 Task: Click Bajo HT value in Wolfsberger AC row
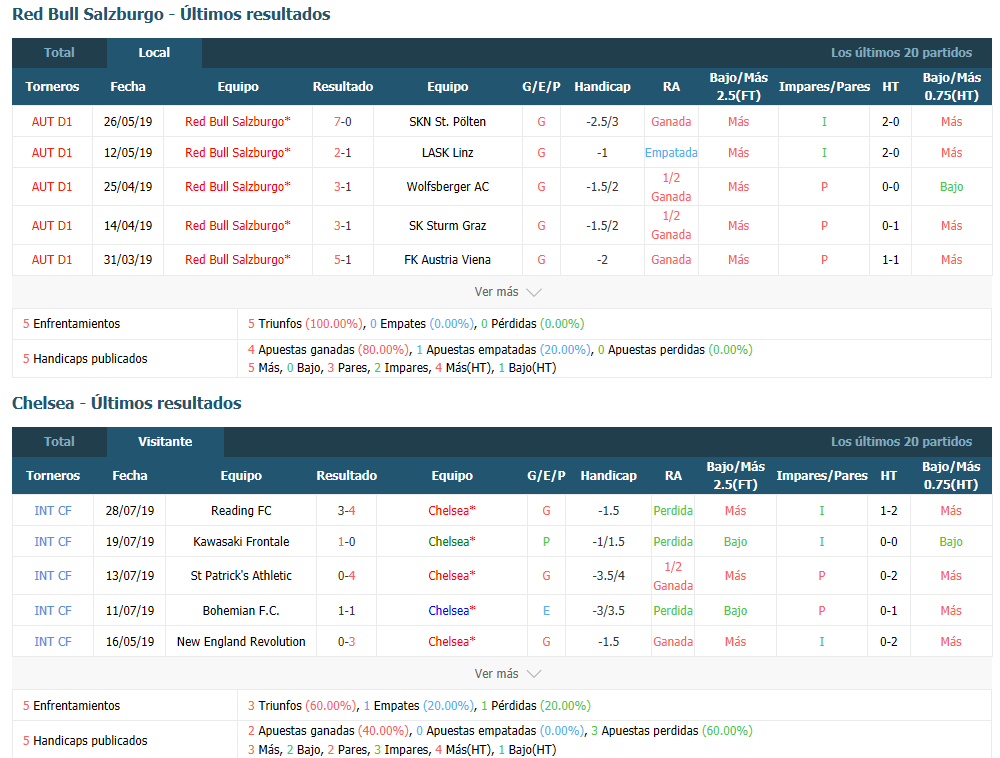(x=952, y=187)
